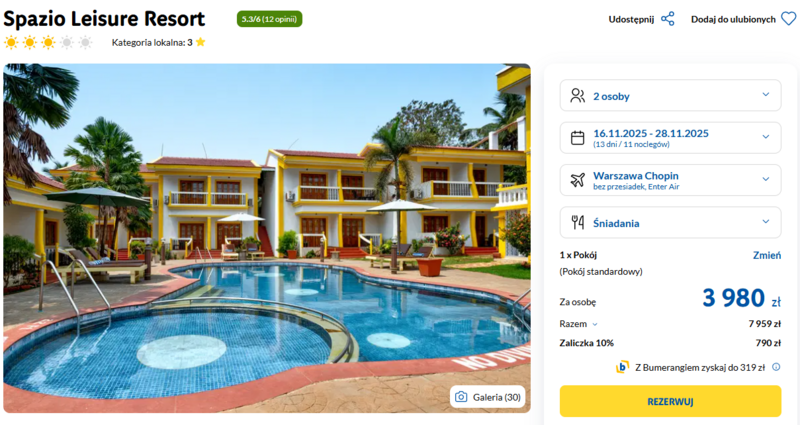Click the calendar icon by the travel dates
800x425 pixels.
[578, 138]
